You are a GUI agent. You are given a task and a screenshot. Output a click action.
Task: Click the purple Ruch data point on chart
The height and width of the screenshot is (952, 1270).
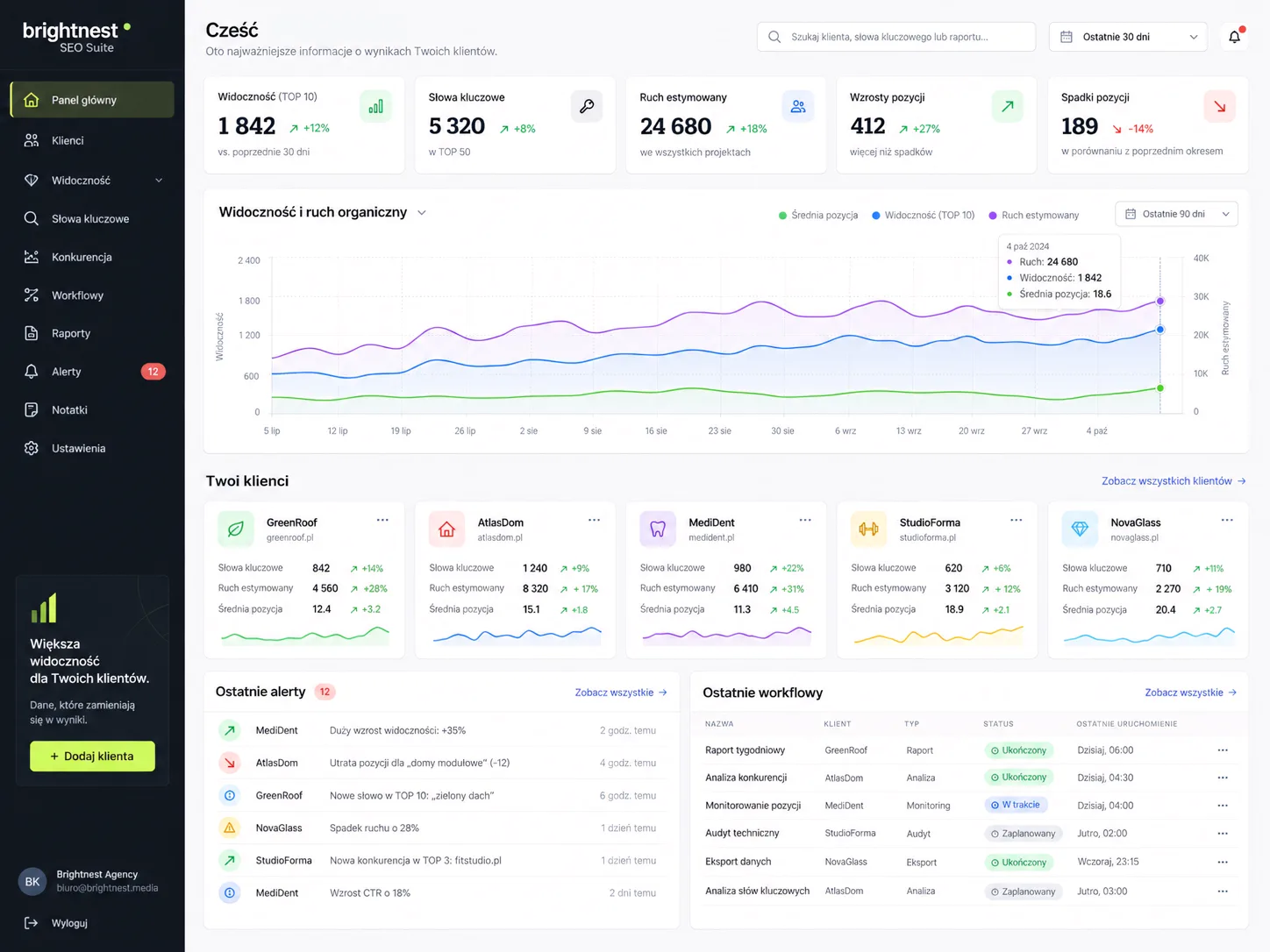1160,301
